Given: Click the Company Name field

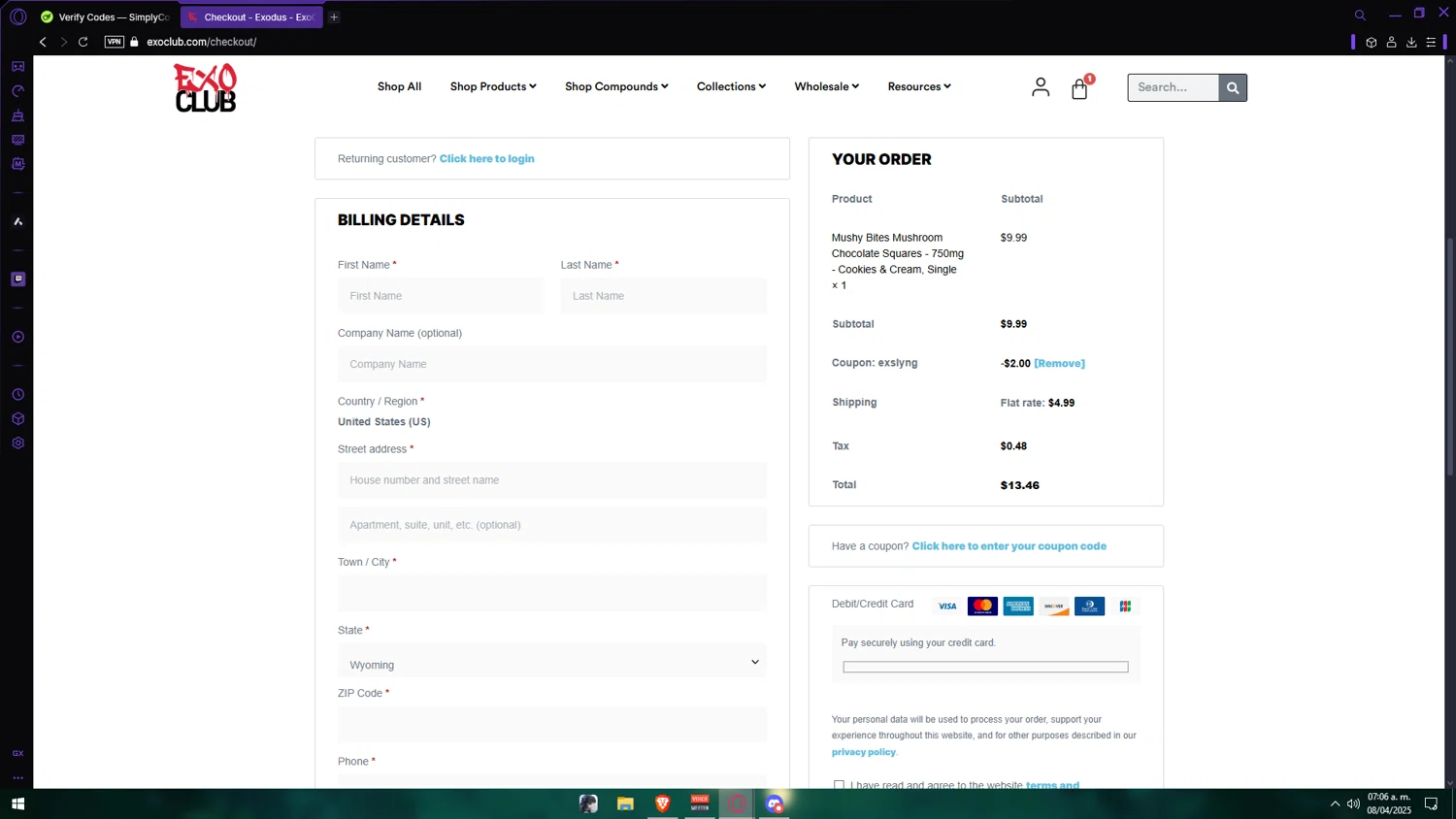Looking at the screenshot, I should pos(552,364).
